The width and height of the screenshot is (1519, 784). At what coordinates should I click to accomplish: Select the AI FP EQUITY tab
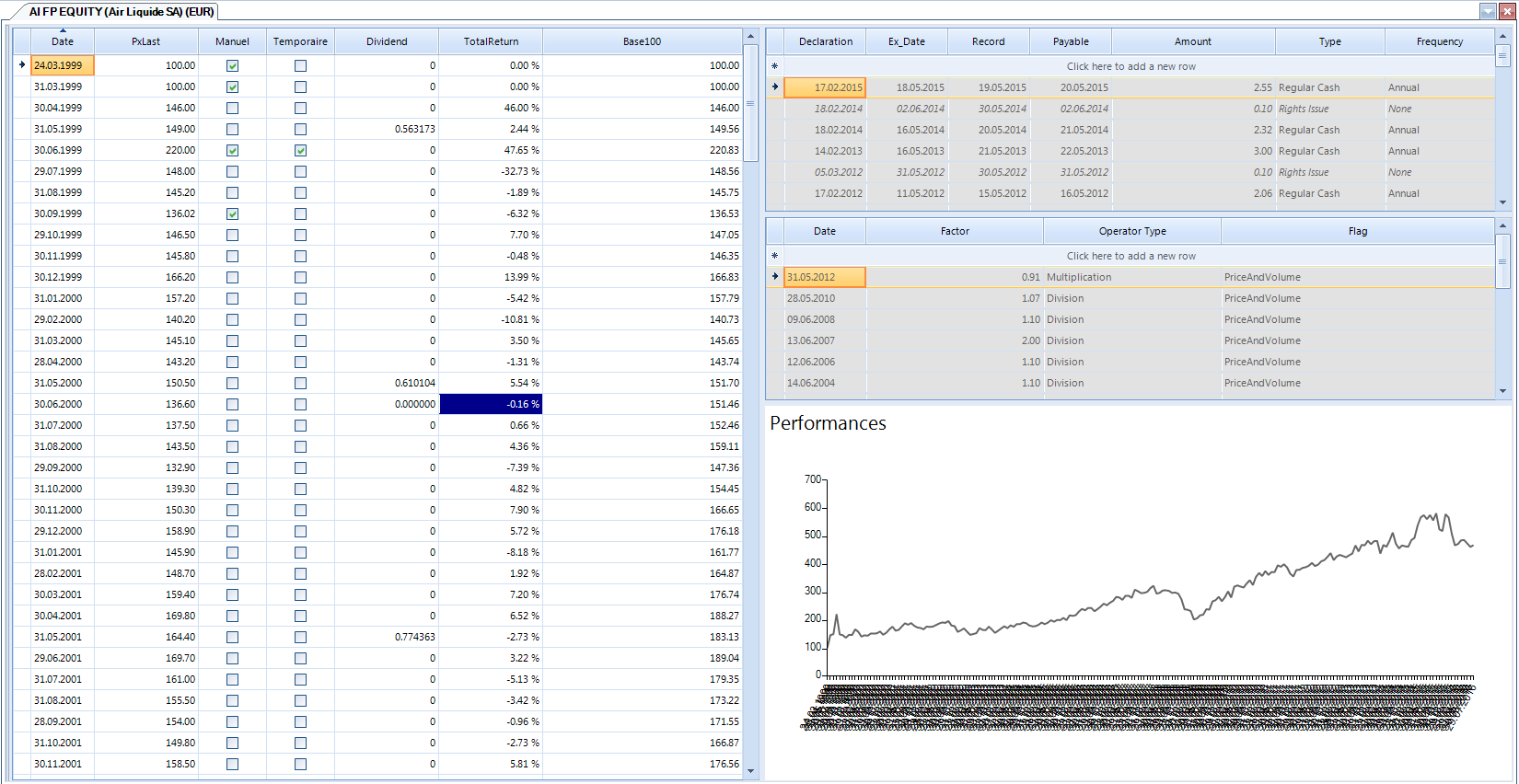point(121,12)
